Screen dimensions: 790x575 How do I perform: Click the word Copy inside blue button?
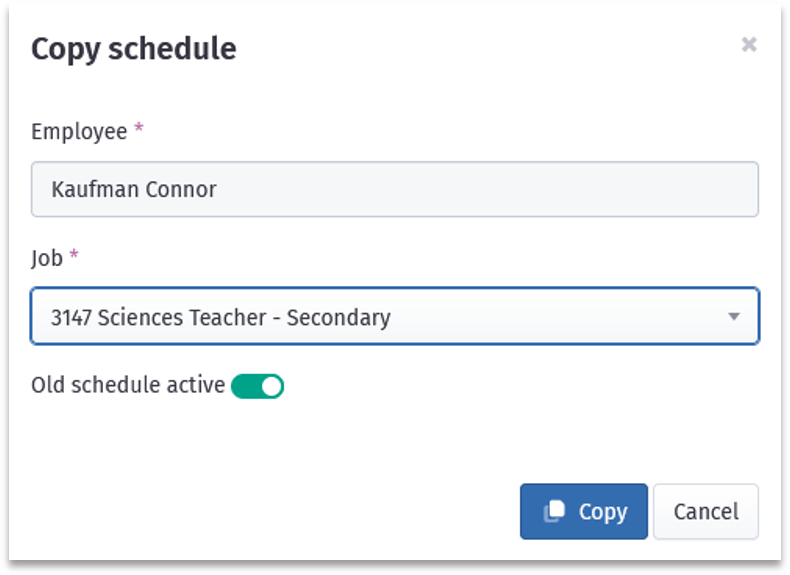[603, 513]
